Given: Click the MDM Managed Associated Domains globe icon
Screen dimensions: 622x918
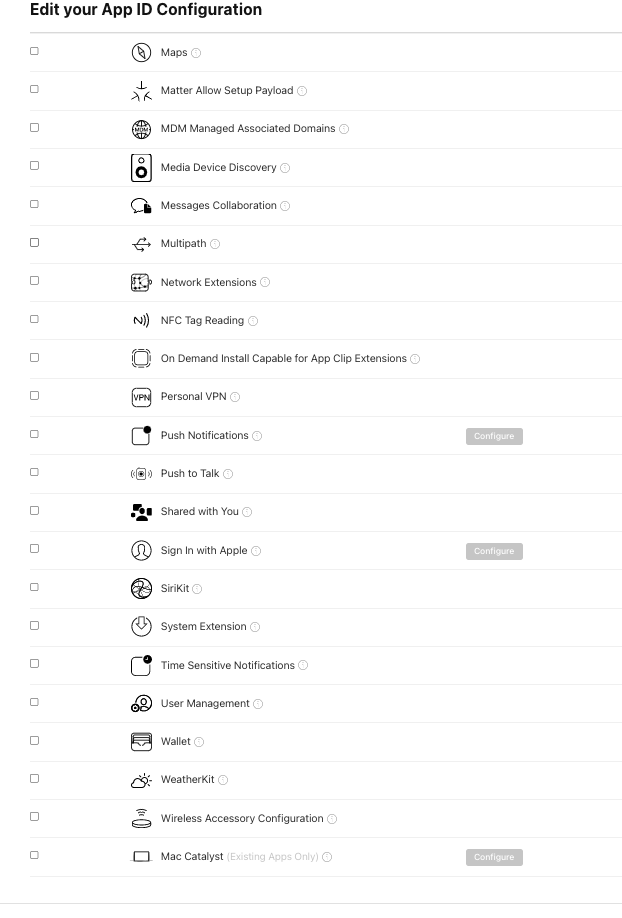Looking at the screenshot, I should tap(141, 128).
